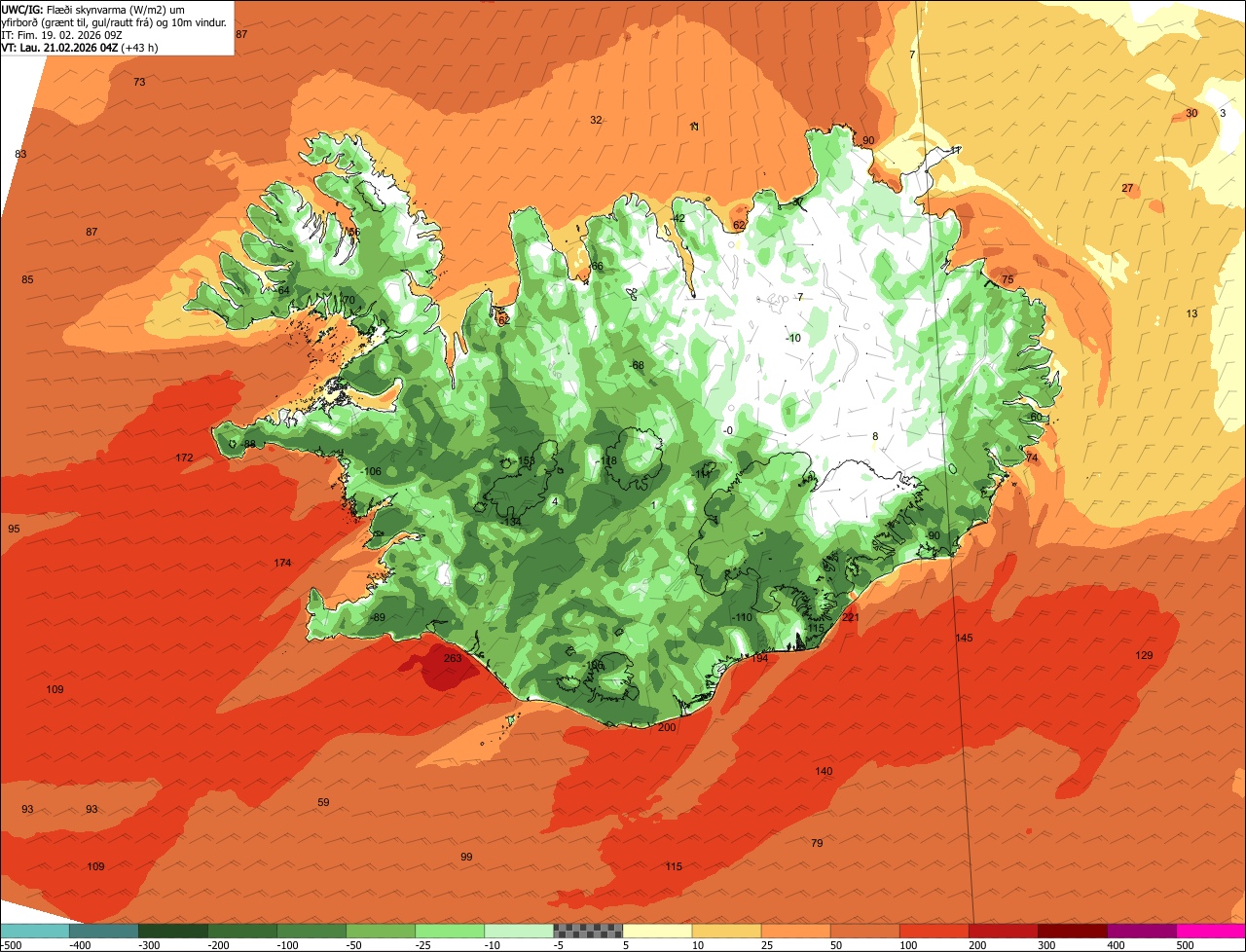The height and width of the screenshot is (952, 1246).
Task: Click the dark green swatch between -300 and -200
Action: pyautogui.click(x=172, y=931)
